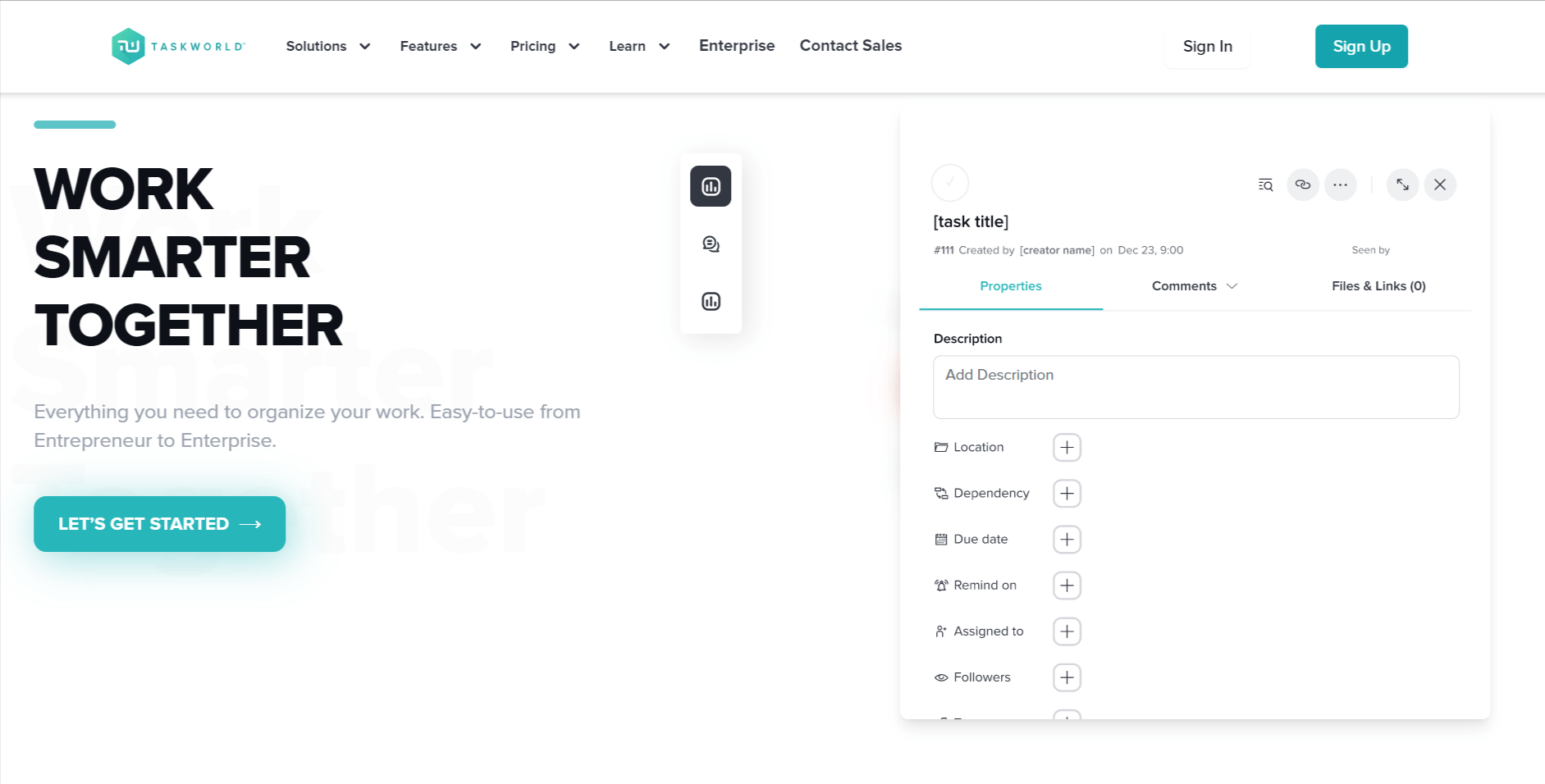Click the Followers eye icon
The image size is (1545, 784).
(940, 677)
